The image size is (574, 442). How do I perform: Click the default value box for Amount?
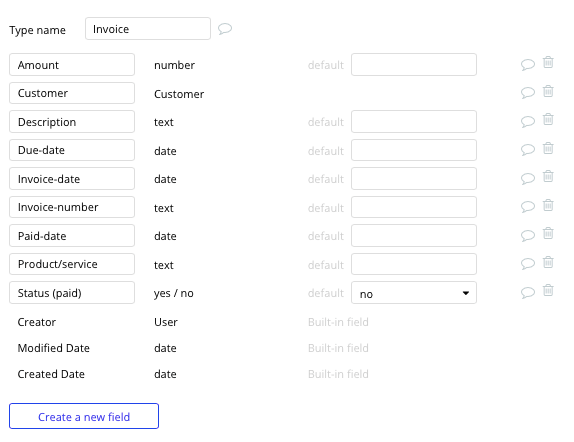414,65
